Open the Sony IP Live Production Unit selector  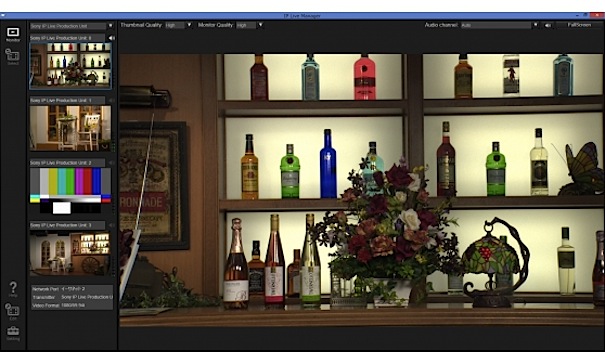click(x=72, y=26)
